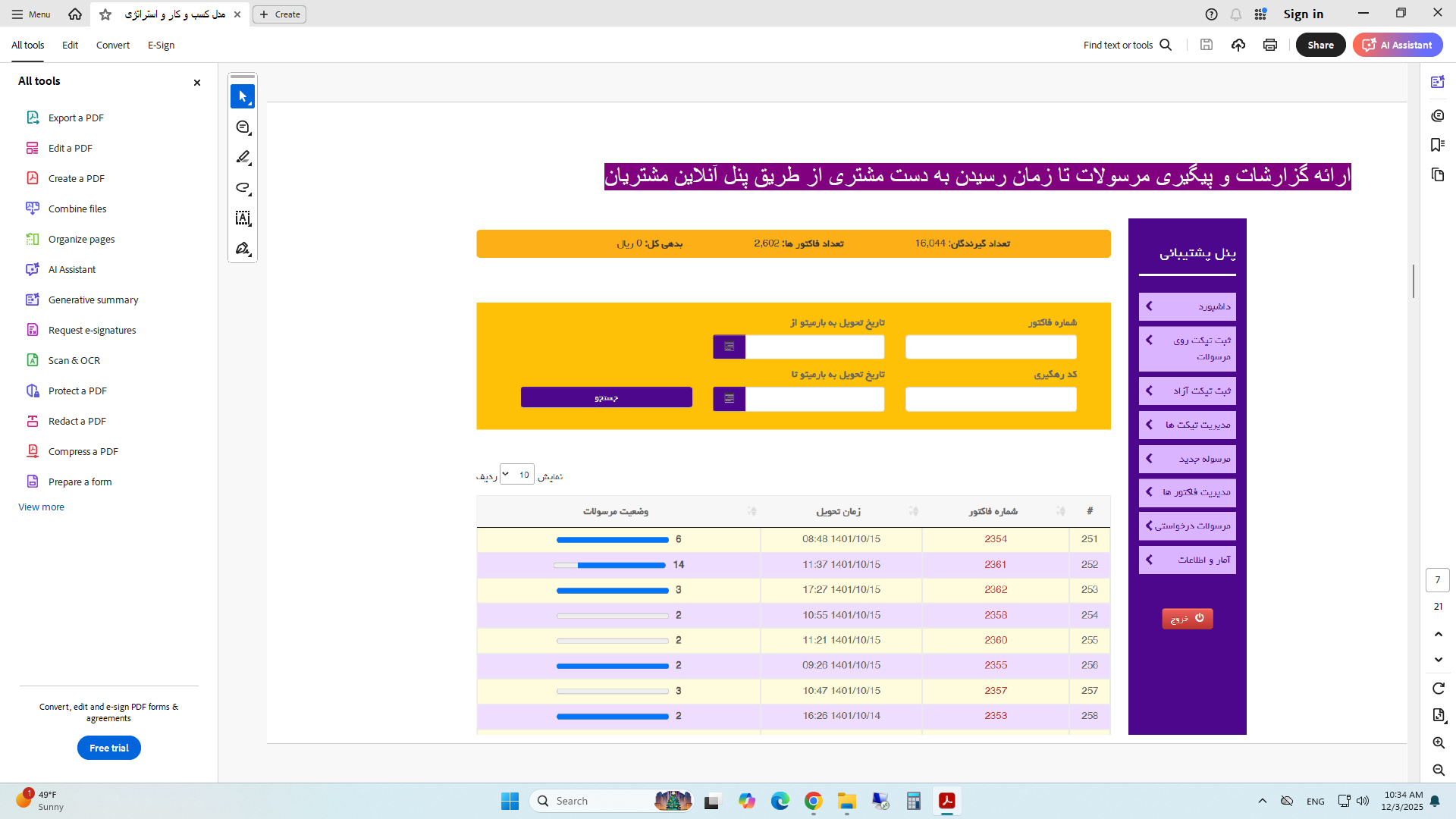Click the View more link

coord(41,507)
